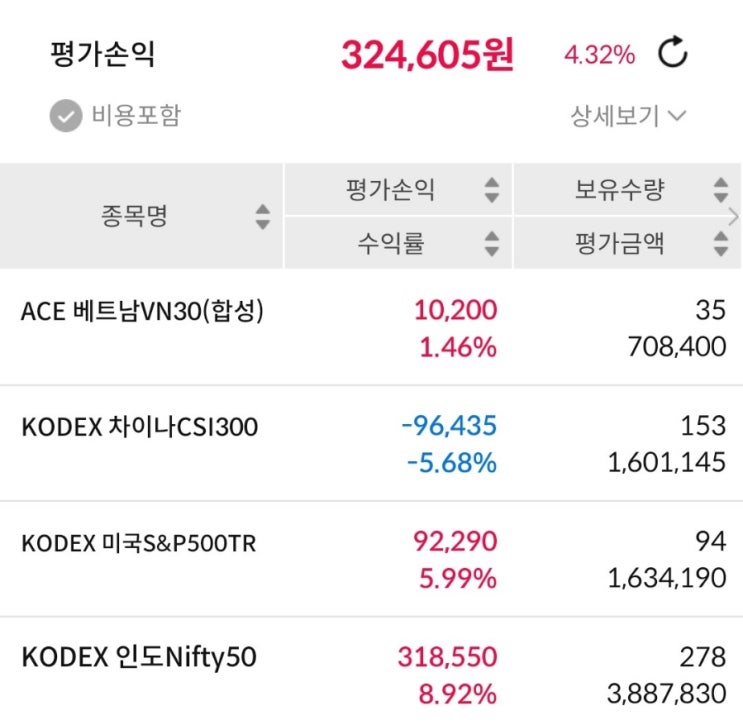Select the 324,605원 total profit figure
This screenshot has width=743, height=725.
(x=427, y=54)
